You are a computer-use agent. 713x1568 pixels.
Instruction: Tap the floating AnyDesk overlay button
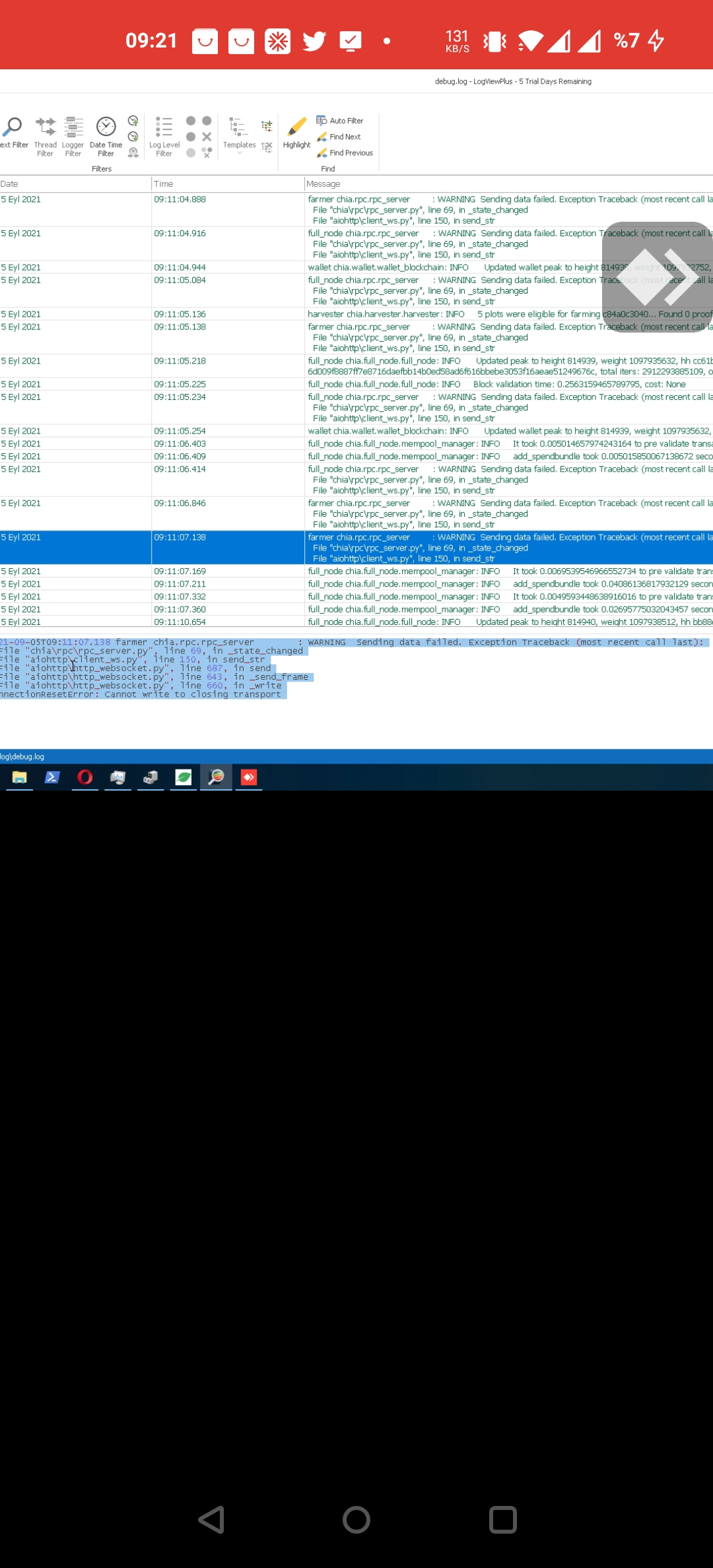tap(658, 277)
